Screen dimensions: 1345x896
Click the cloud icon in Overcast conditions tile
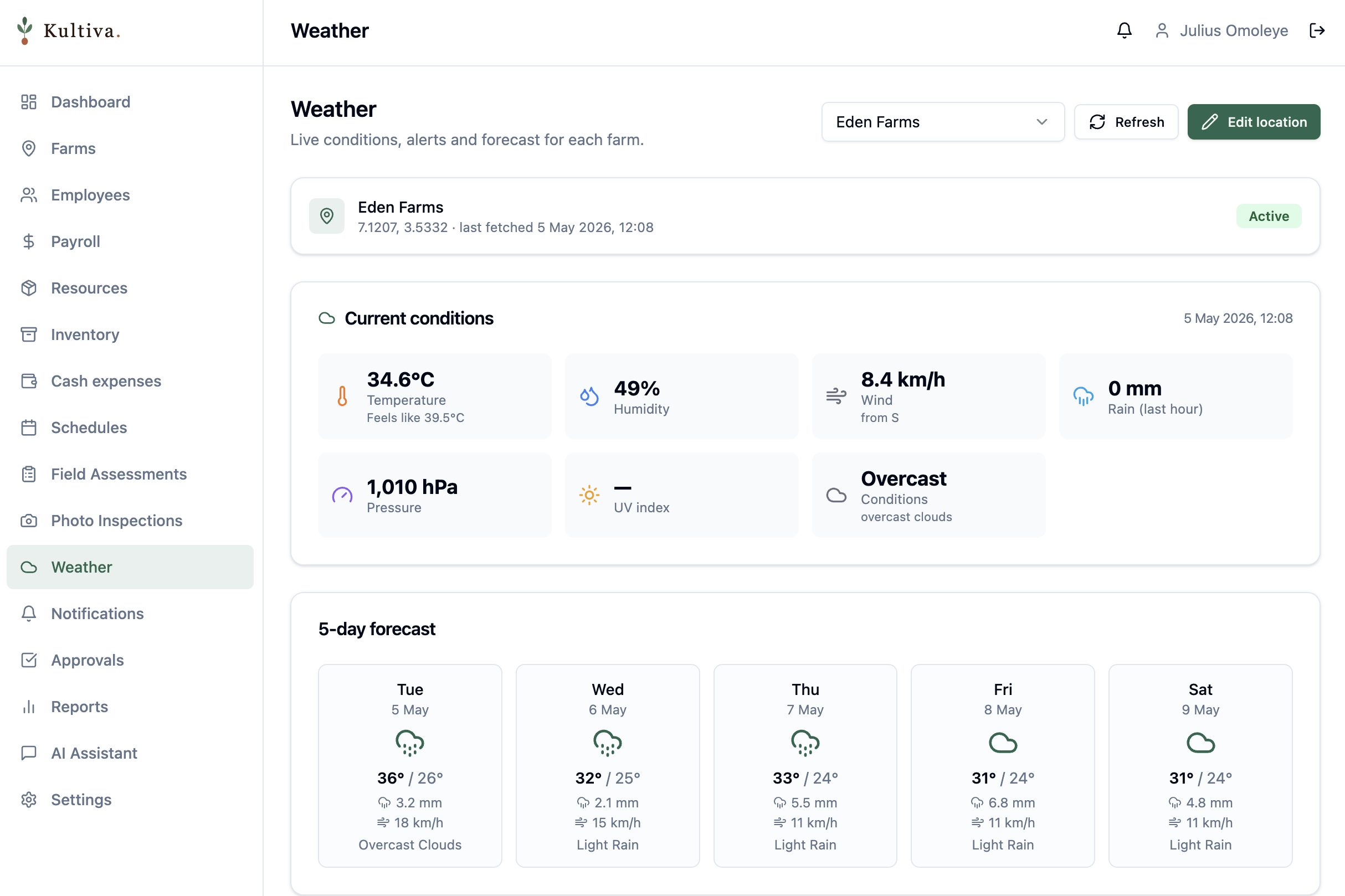pyautogui.click(x=836, y=495)
